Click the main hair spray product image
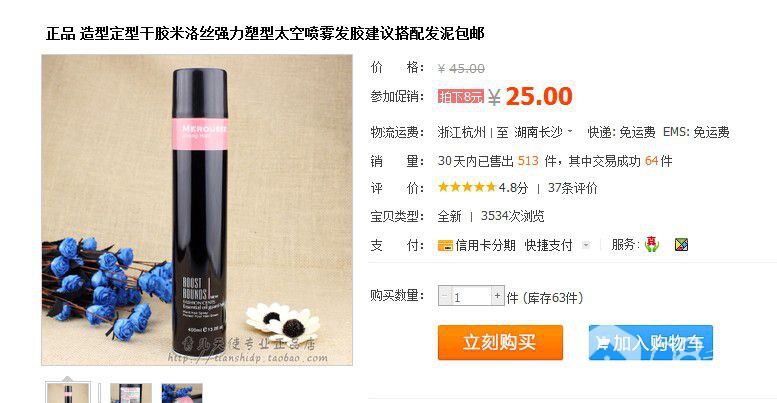This screenshot has width=777, height=403. [197, 210]
